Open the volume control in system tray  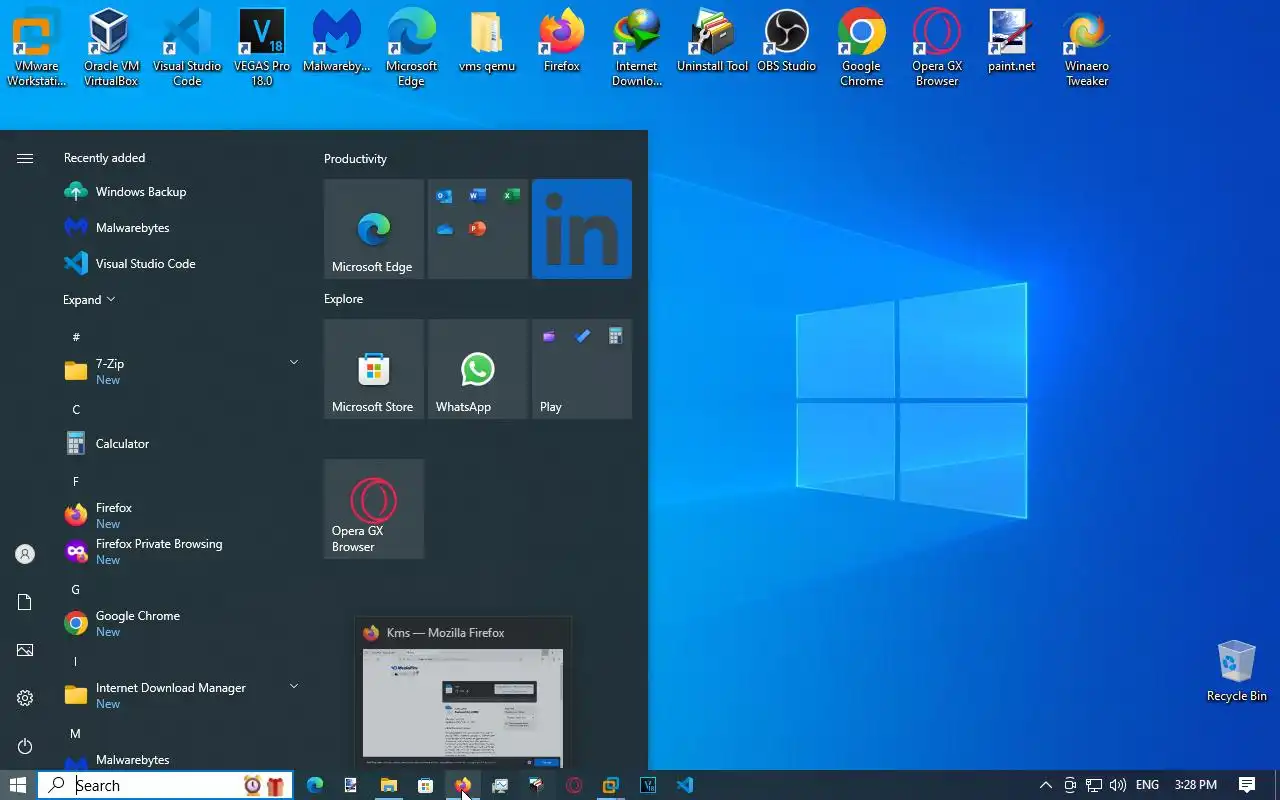(1118, 785)
